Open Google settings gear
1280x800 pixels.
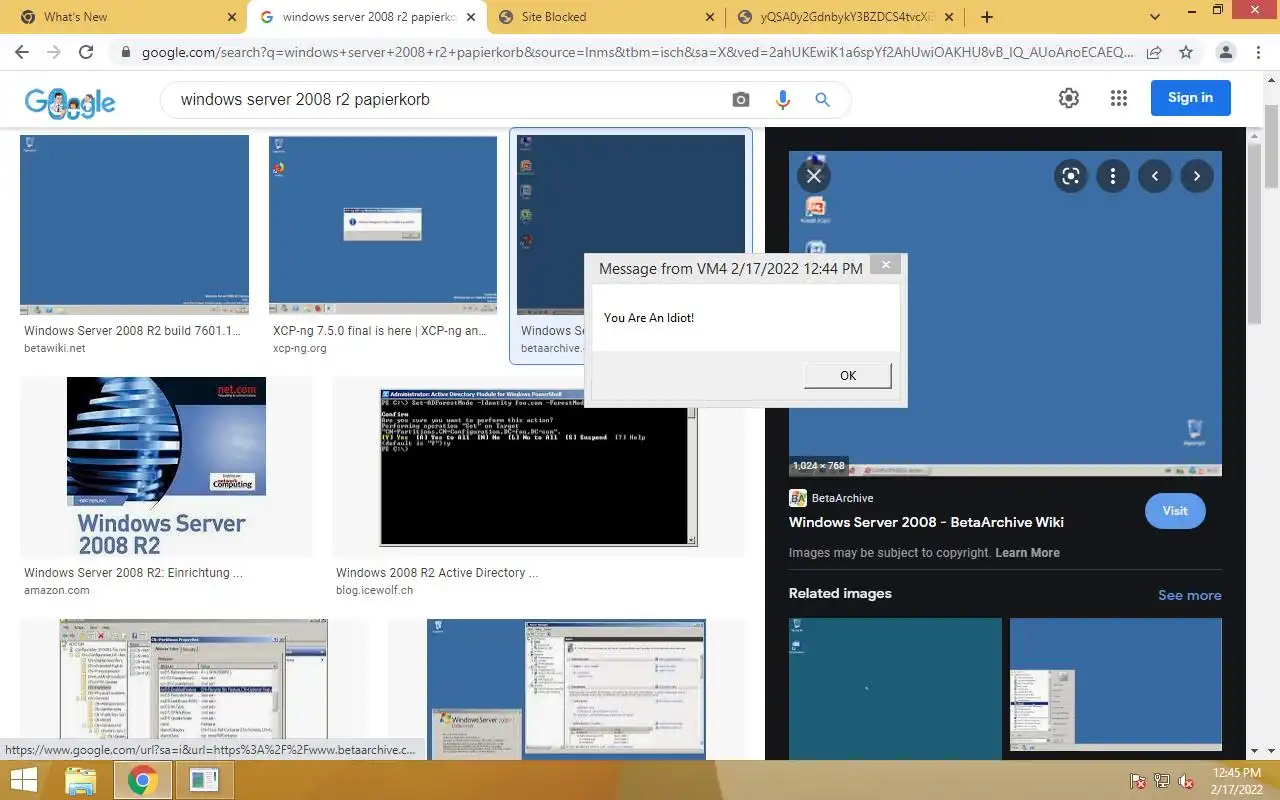click(x=1069, y=98)
